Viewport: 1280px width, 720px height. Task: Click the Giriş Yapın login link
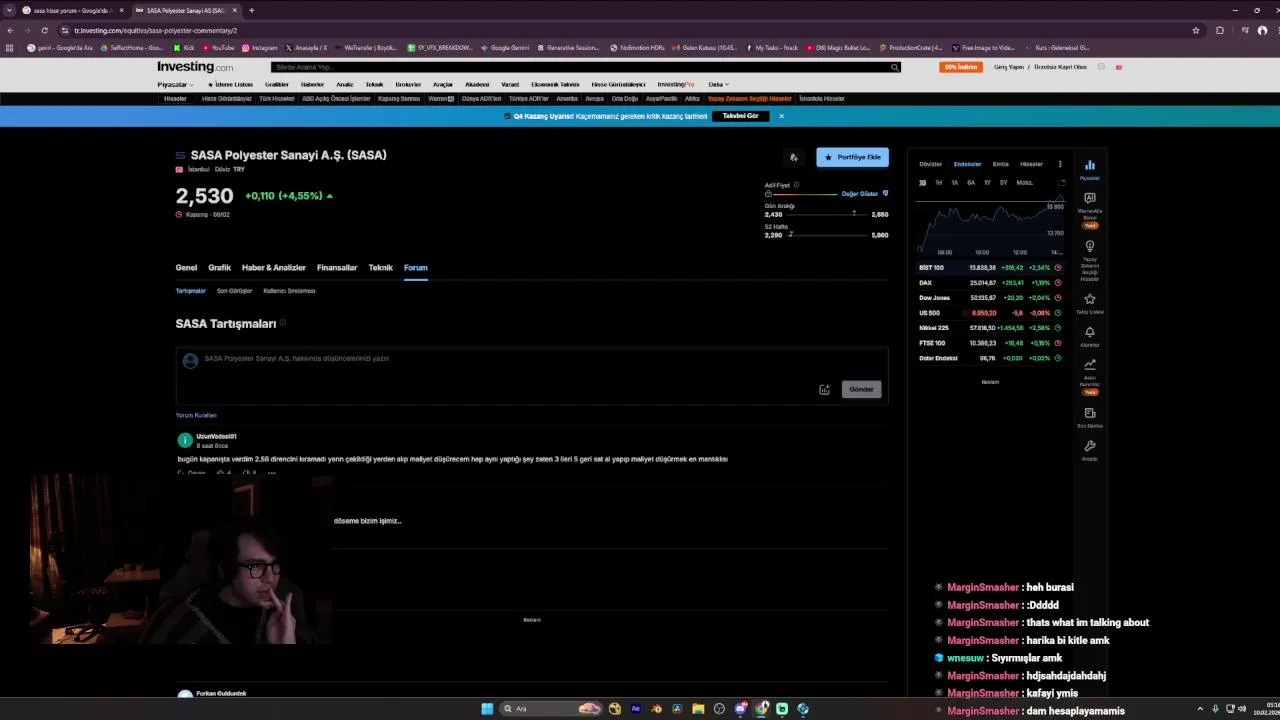[1008, 67]
